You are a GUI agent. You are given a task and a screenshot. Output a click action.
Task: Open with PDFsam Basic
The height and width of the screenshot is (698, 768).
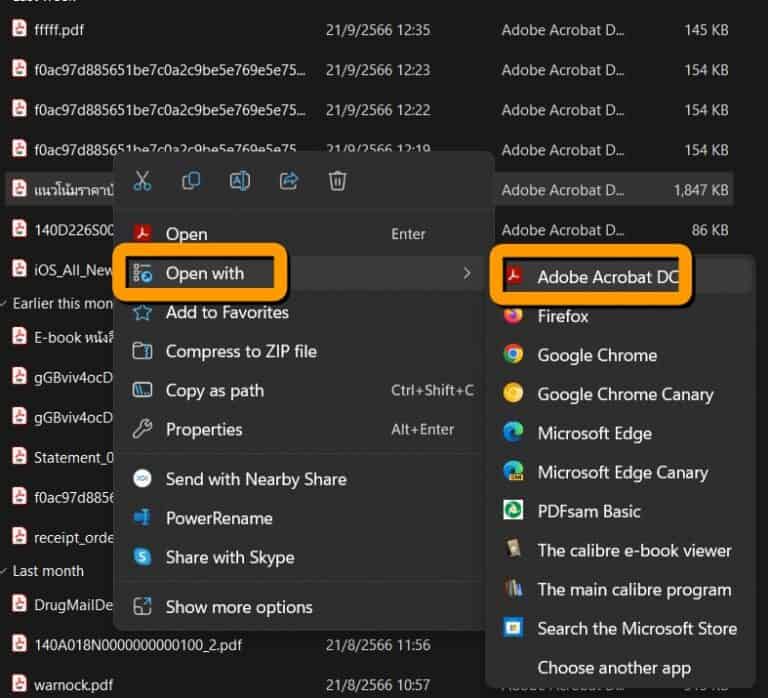pos(620,511)
